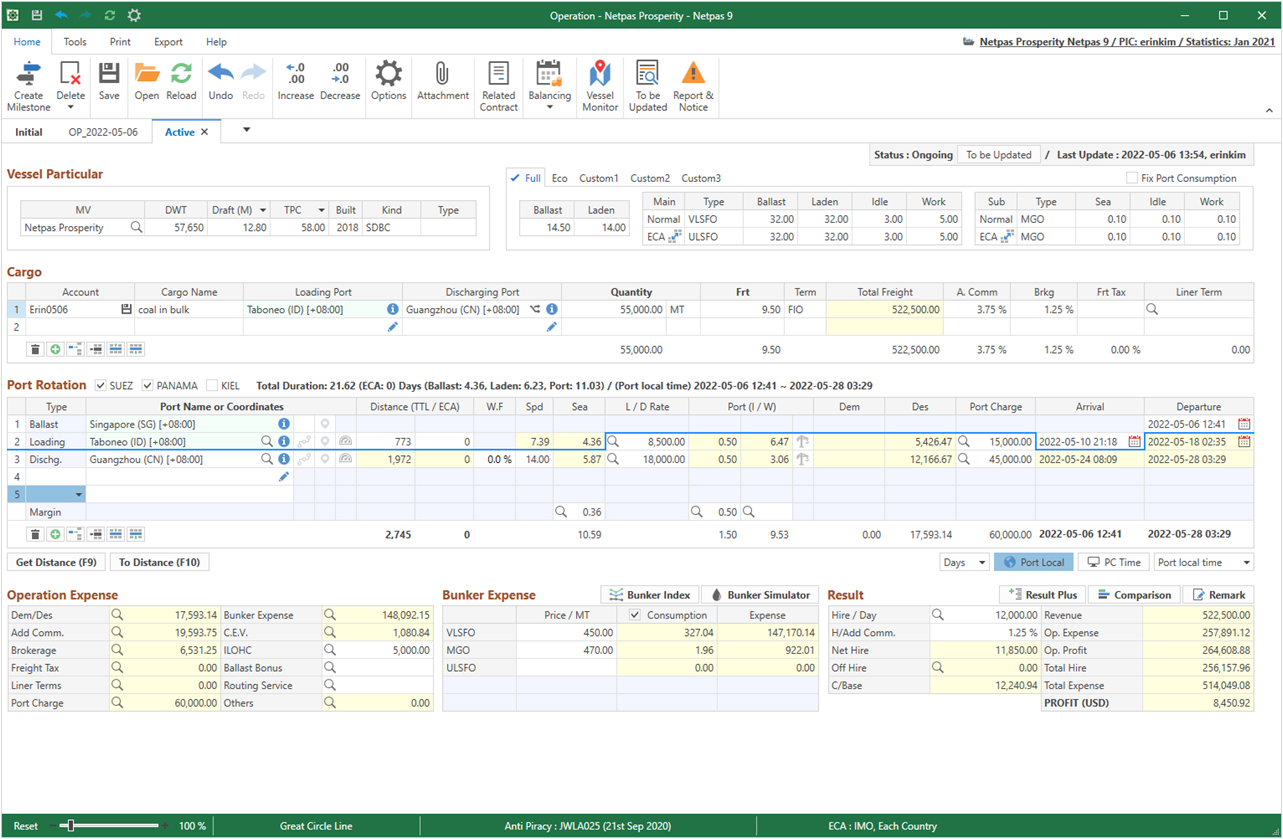Viewport: 1283px width, 839px height.
Task: Open the port type dropdown in row 5
Action: pyautogui.click(x=78, y=495)
